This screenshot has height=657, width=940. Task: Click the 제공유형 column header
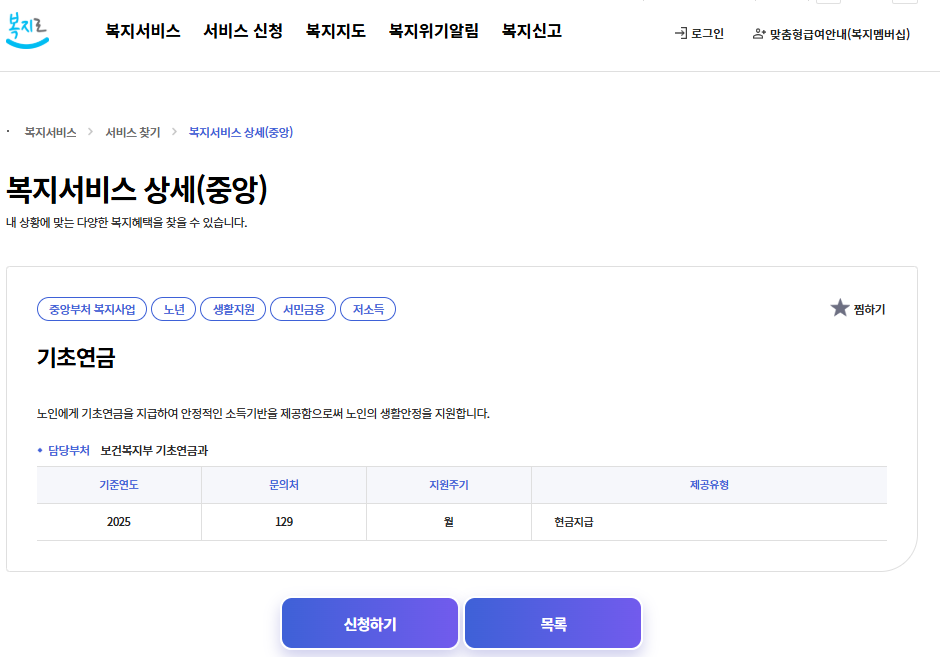709,485
